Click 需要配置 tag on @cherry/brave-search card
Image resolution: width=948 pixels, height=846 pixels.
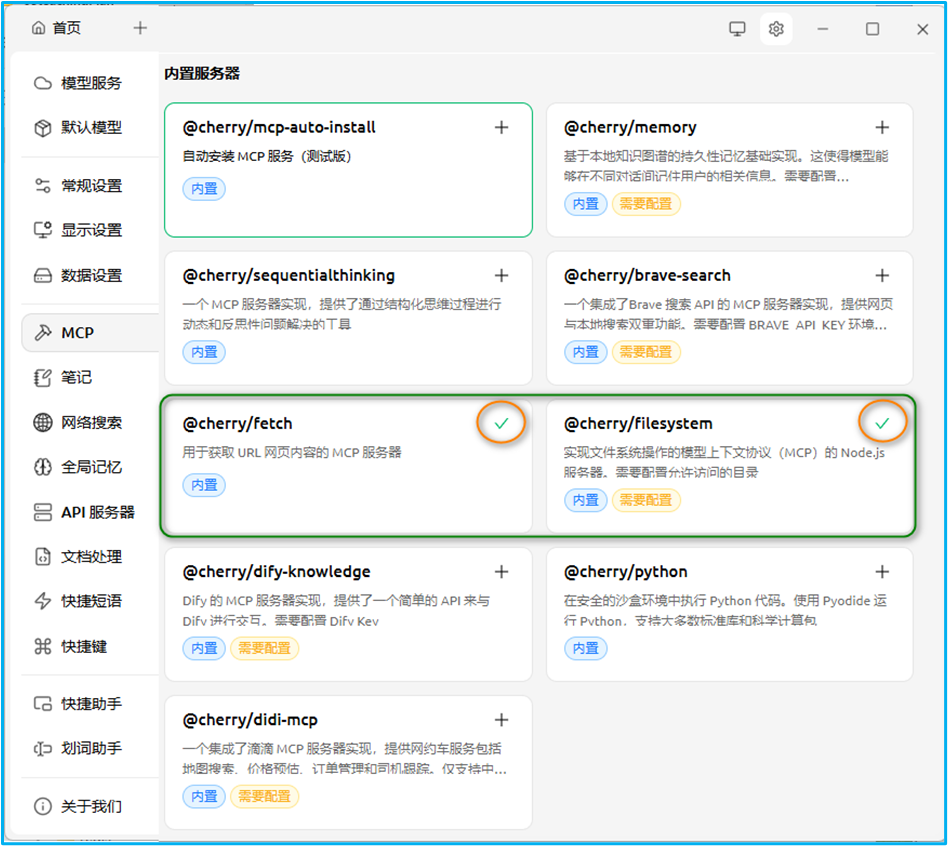[646, 352]
